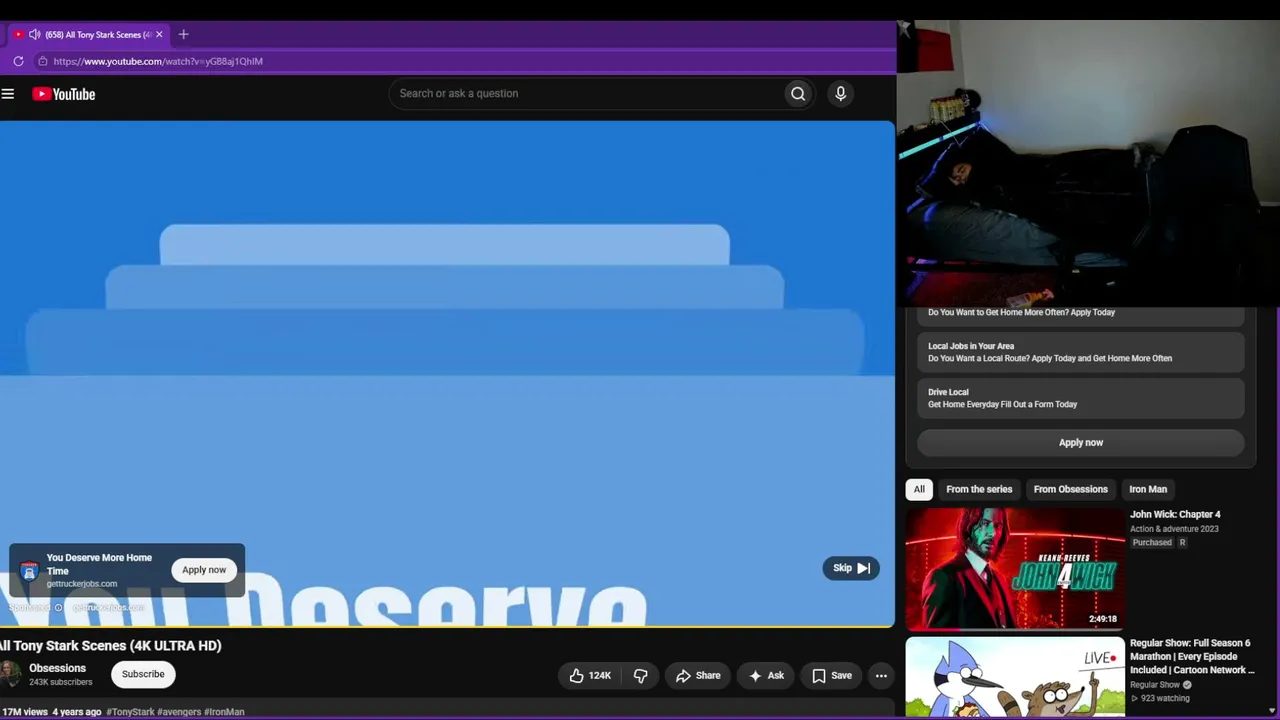Screen dimensions: 1280x720
Task: Reload the page in the browser
Action: coord(18,61)
